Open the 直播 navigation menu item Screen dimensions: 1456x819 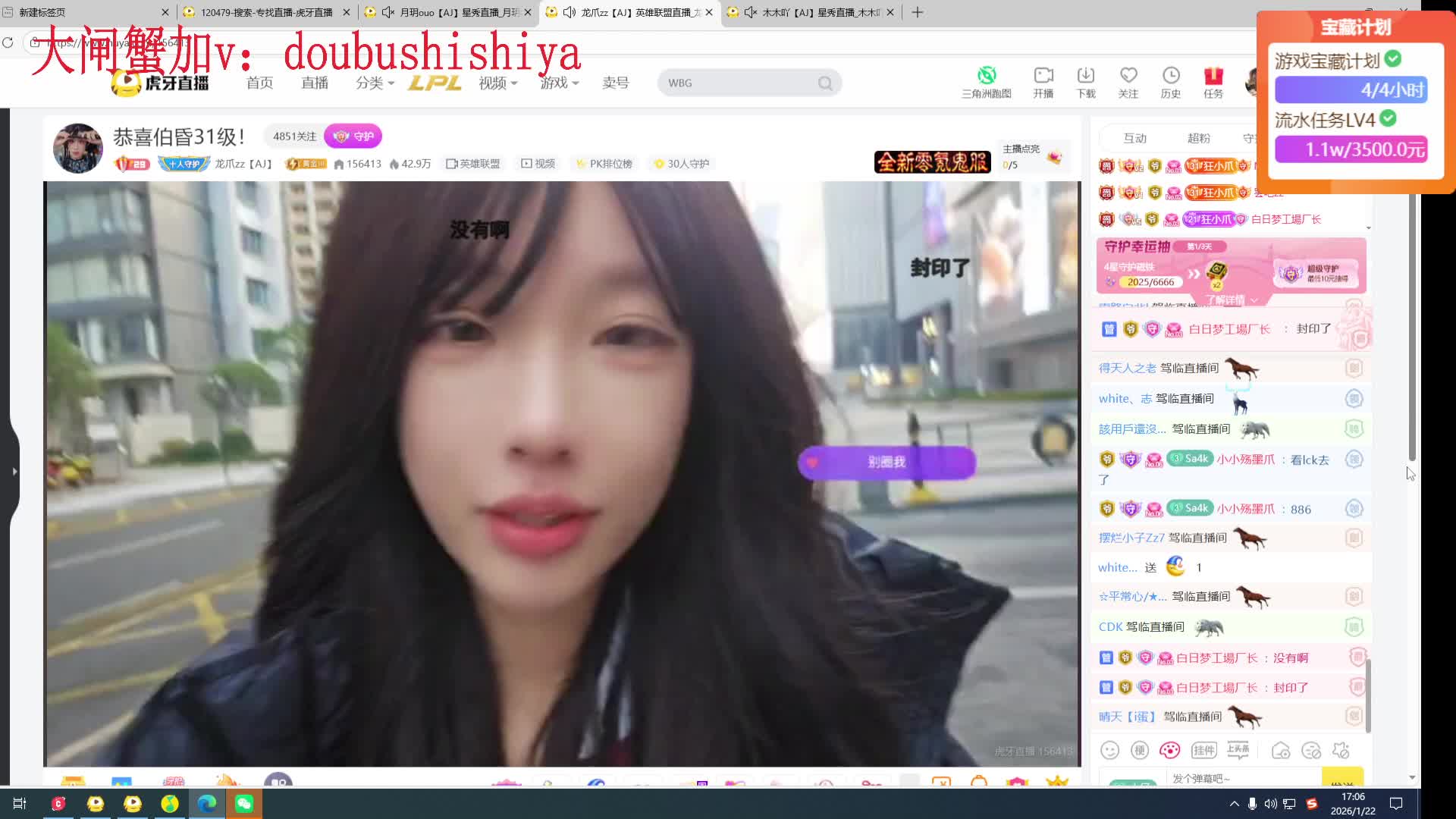coord(315,83)
